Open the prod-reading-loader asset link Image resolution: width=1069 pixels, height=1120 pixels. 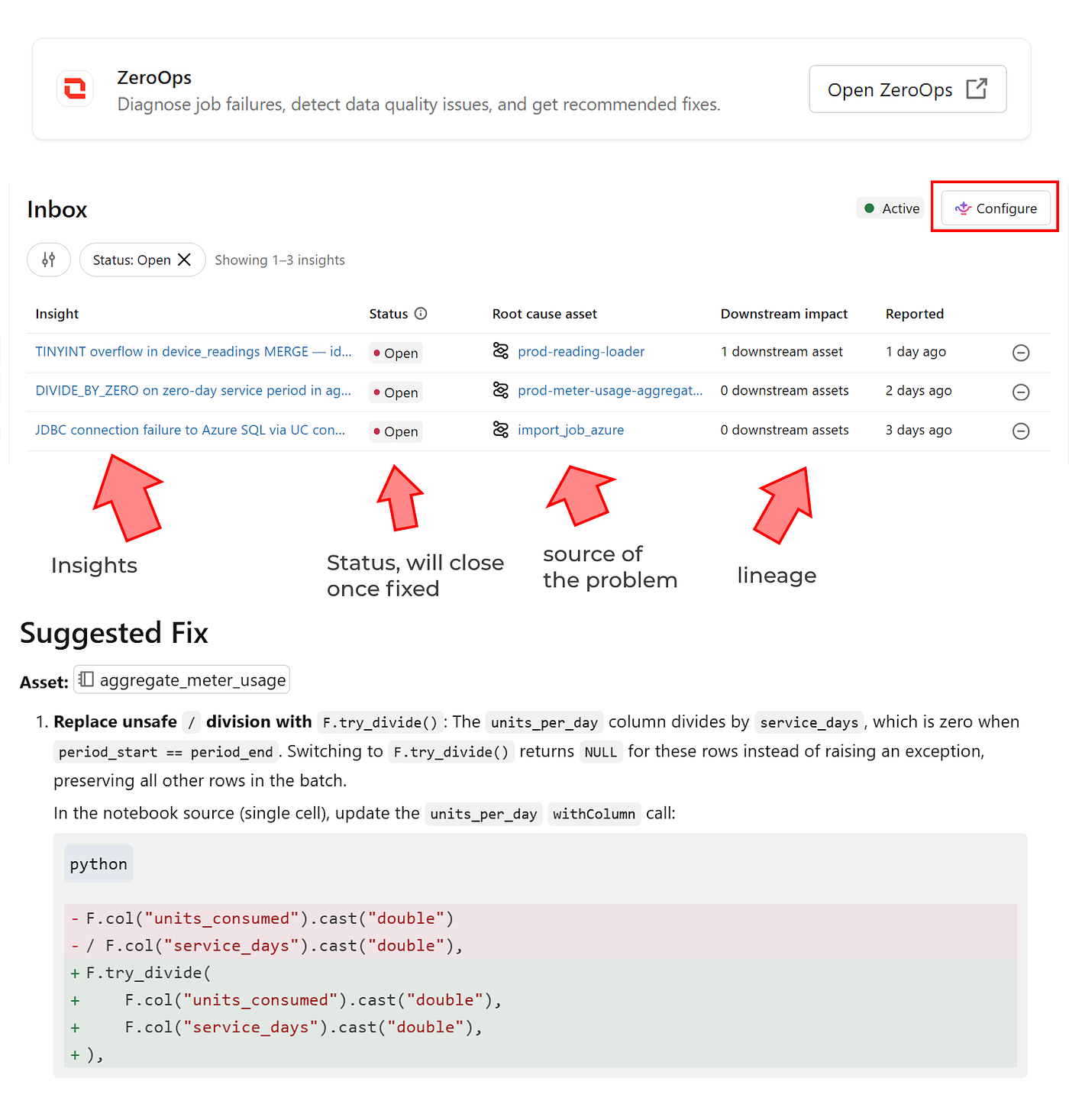(581, 352)
